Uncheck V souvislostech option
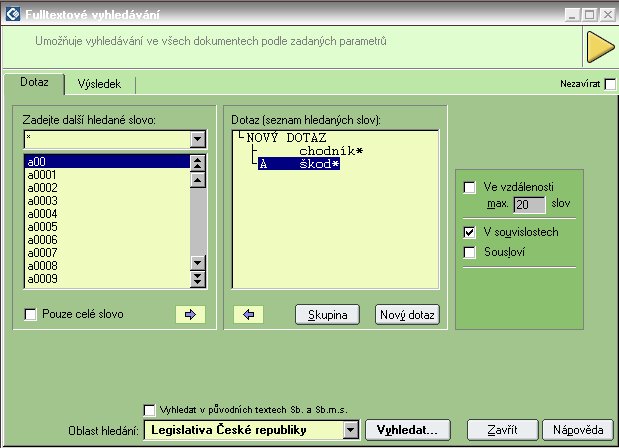 pyautogui.click(x=469, y=232)
